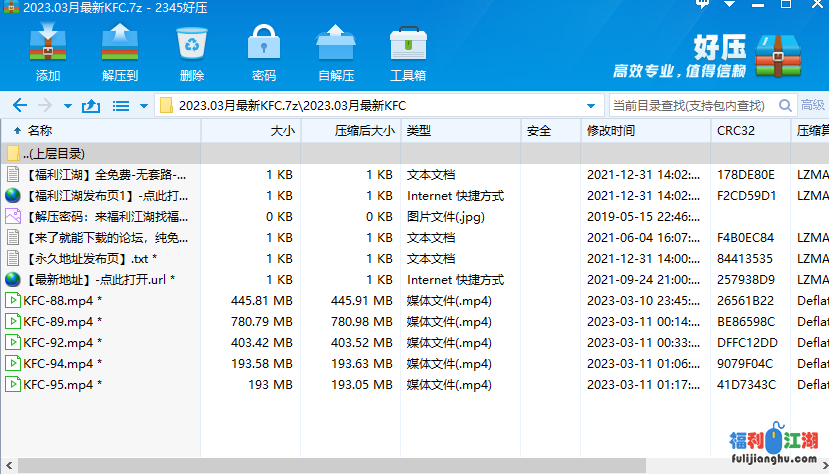Open the view mode dropdown arrow
The width and height of the screenshot is (829, 474).
pyautogui.click(x=143, y=105)
